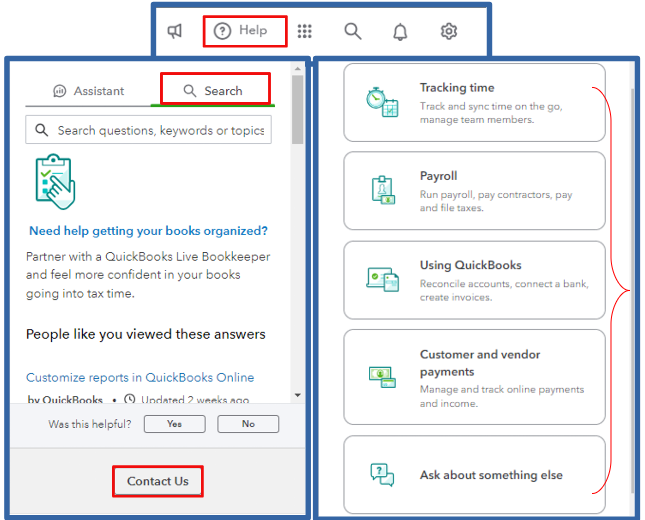Answer Yes to 'Was this helpful?'
The height and width of the screenshot is (520, 645).
174,424
